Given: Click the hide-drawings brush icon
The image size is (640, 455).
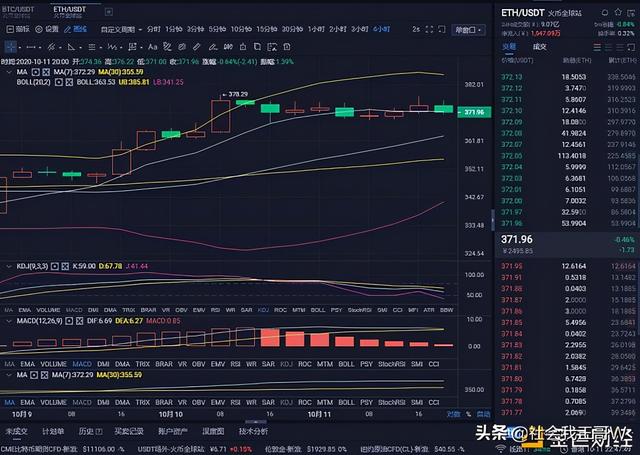Looking at the screenshot, I should pyautogui.click(x=167, y=47).
